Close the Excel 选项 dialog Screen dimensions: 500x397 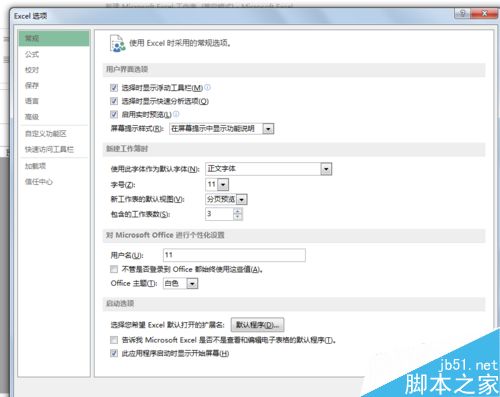coord(484,13)
